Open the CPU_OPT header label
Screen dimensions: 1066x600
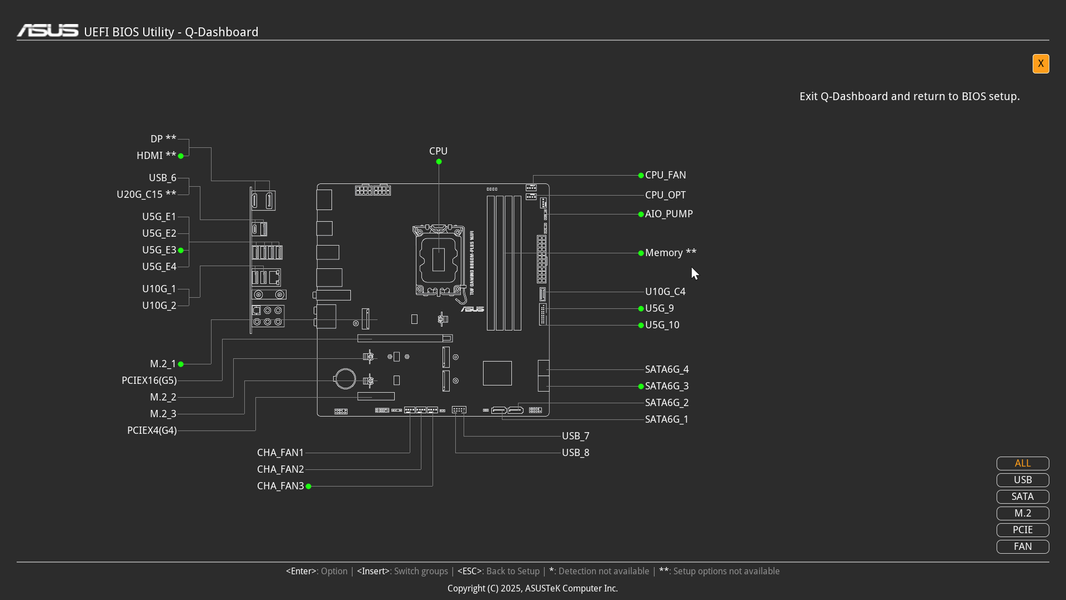[x=665, y=195]
